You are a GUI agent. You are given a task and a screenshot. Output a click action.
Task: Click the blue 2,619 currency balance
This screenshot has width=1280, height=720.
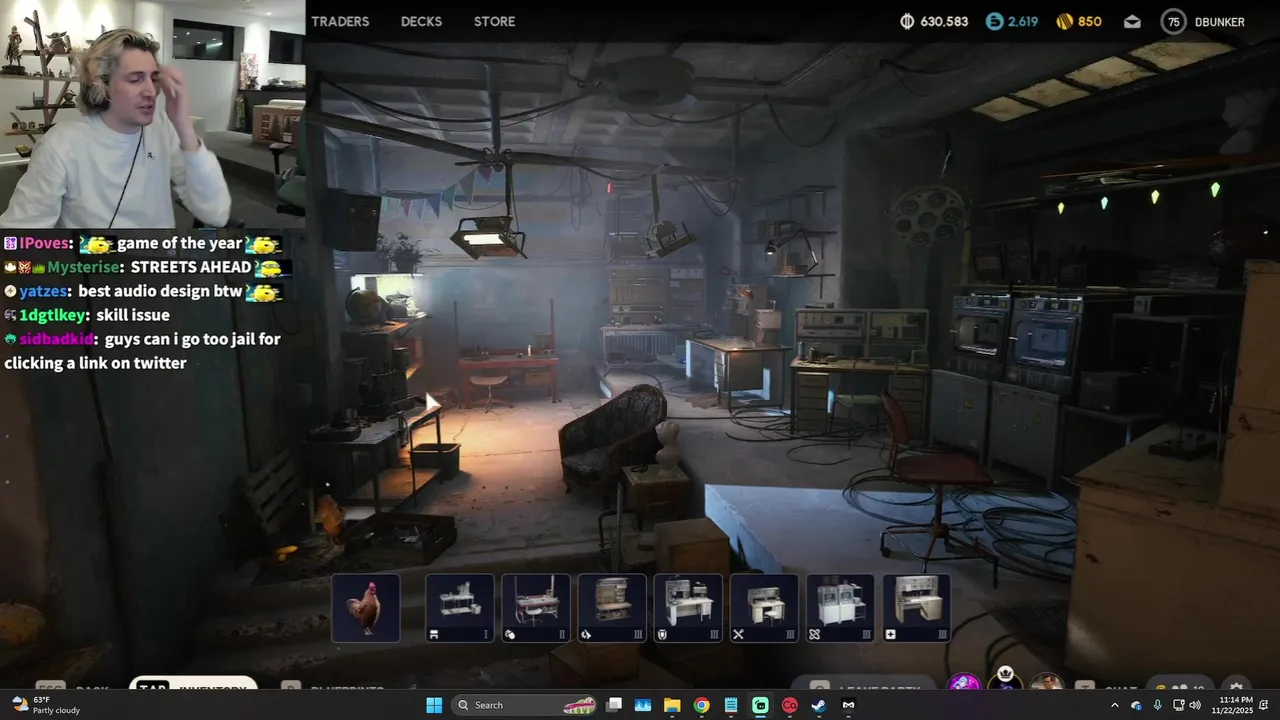[x=1011, y=21]
